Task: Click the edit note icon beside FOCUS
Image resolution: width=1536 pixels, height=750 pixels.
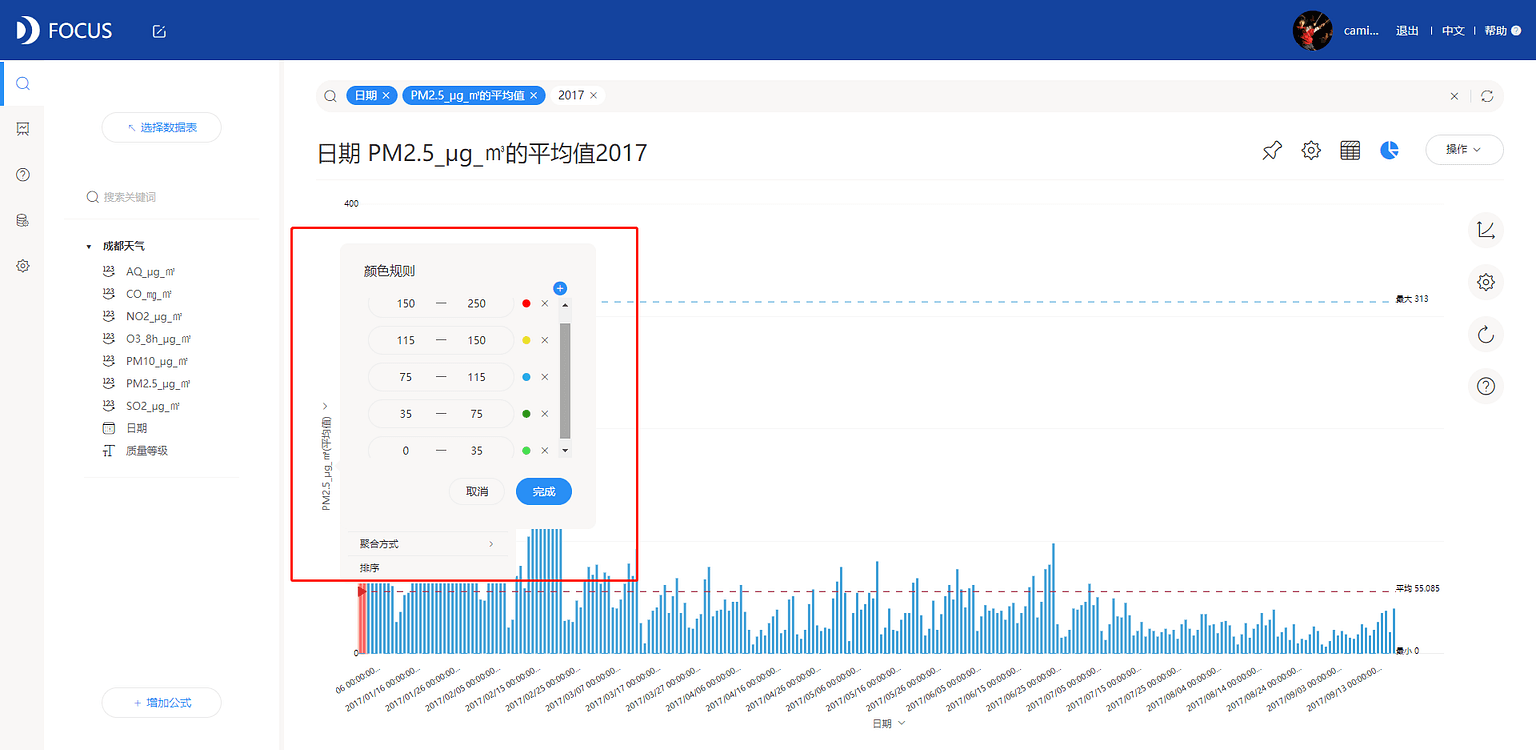Action: pos(159,31)
